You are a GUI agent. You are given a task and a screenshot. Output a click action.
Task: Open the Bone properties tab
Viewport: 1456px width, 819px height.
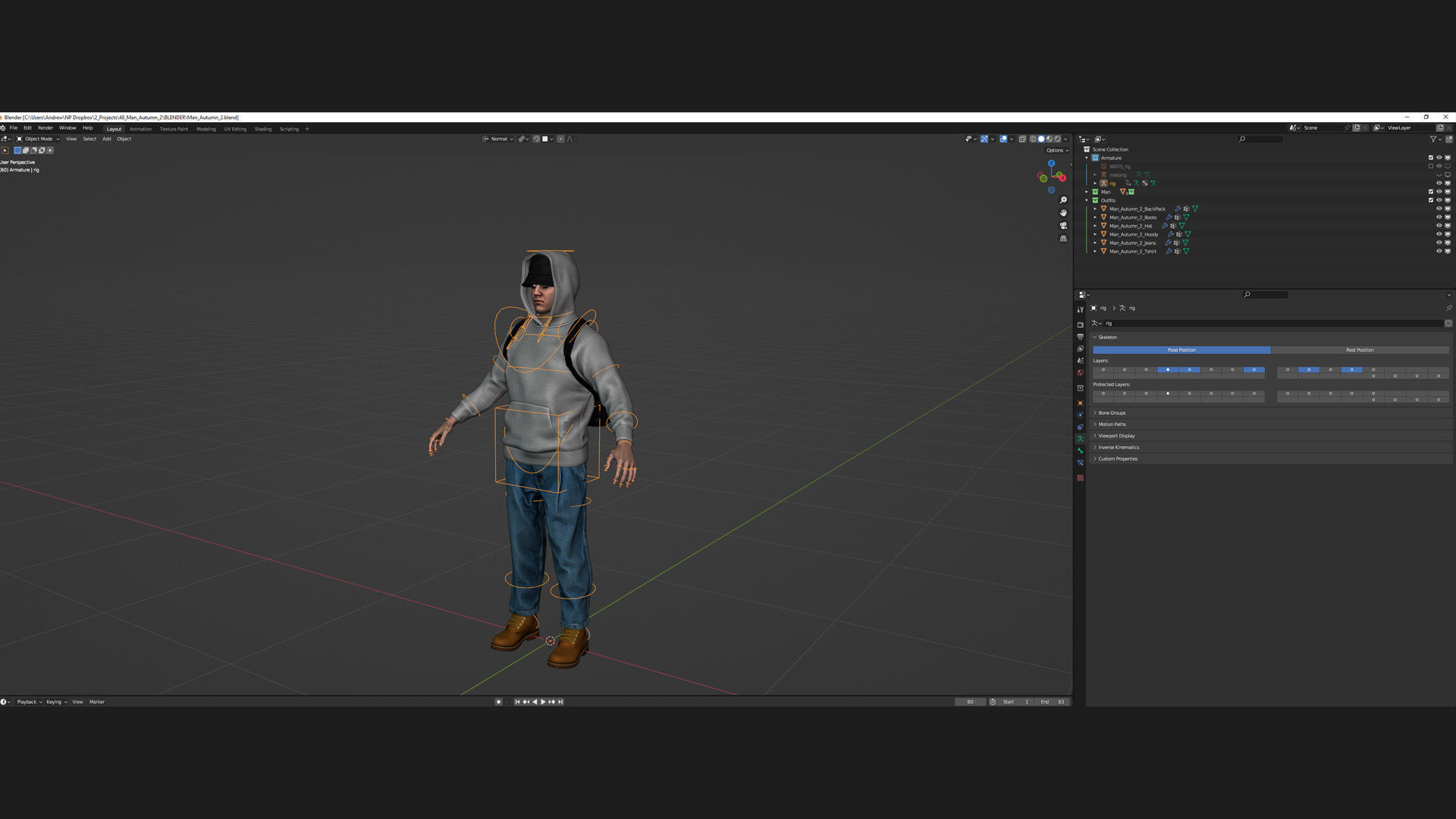coord(1081,450)
